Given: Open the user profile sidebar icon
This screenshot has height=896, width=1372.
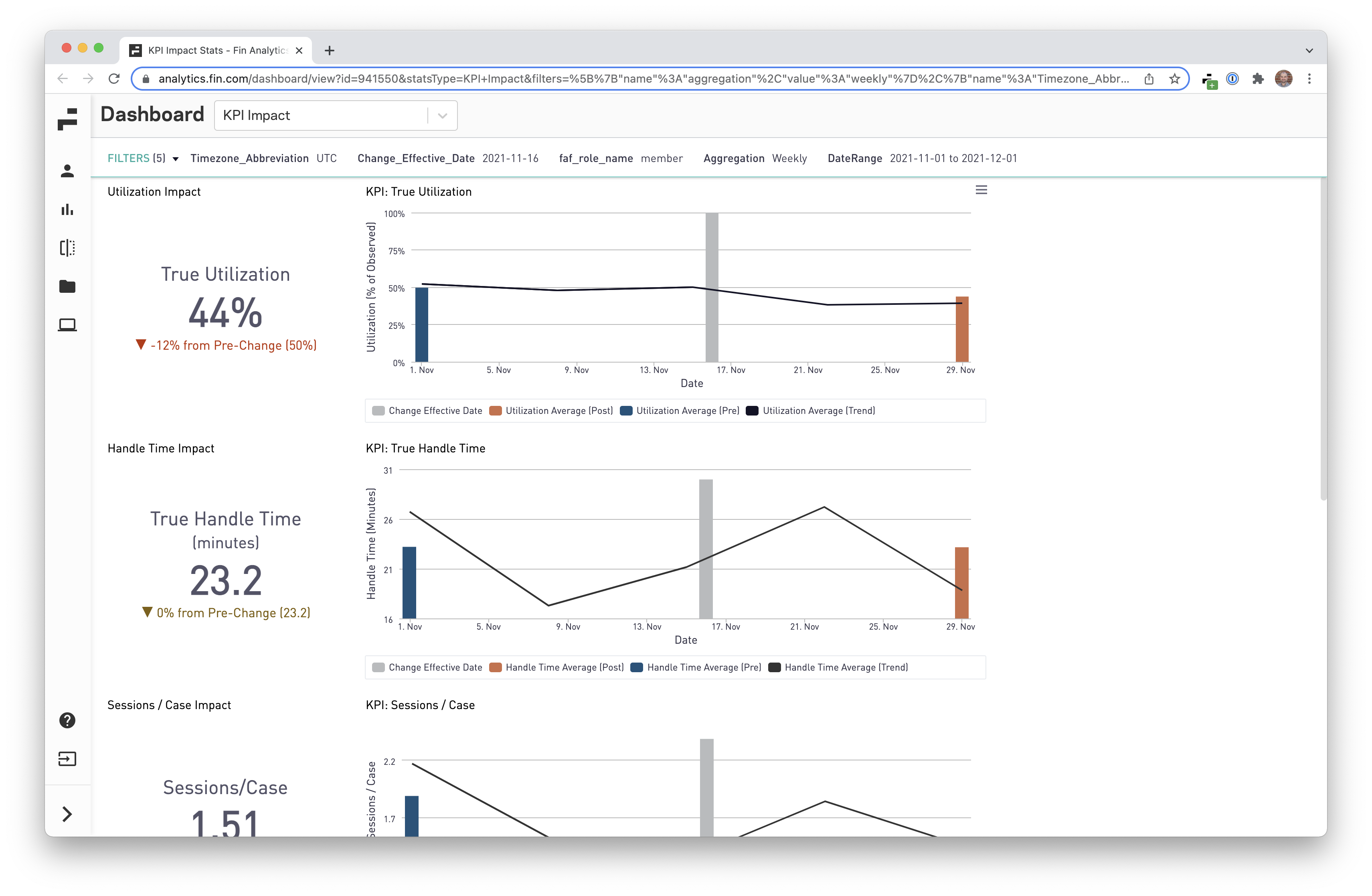Looking at the screenshot, I should [x=67, y=171].
